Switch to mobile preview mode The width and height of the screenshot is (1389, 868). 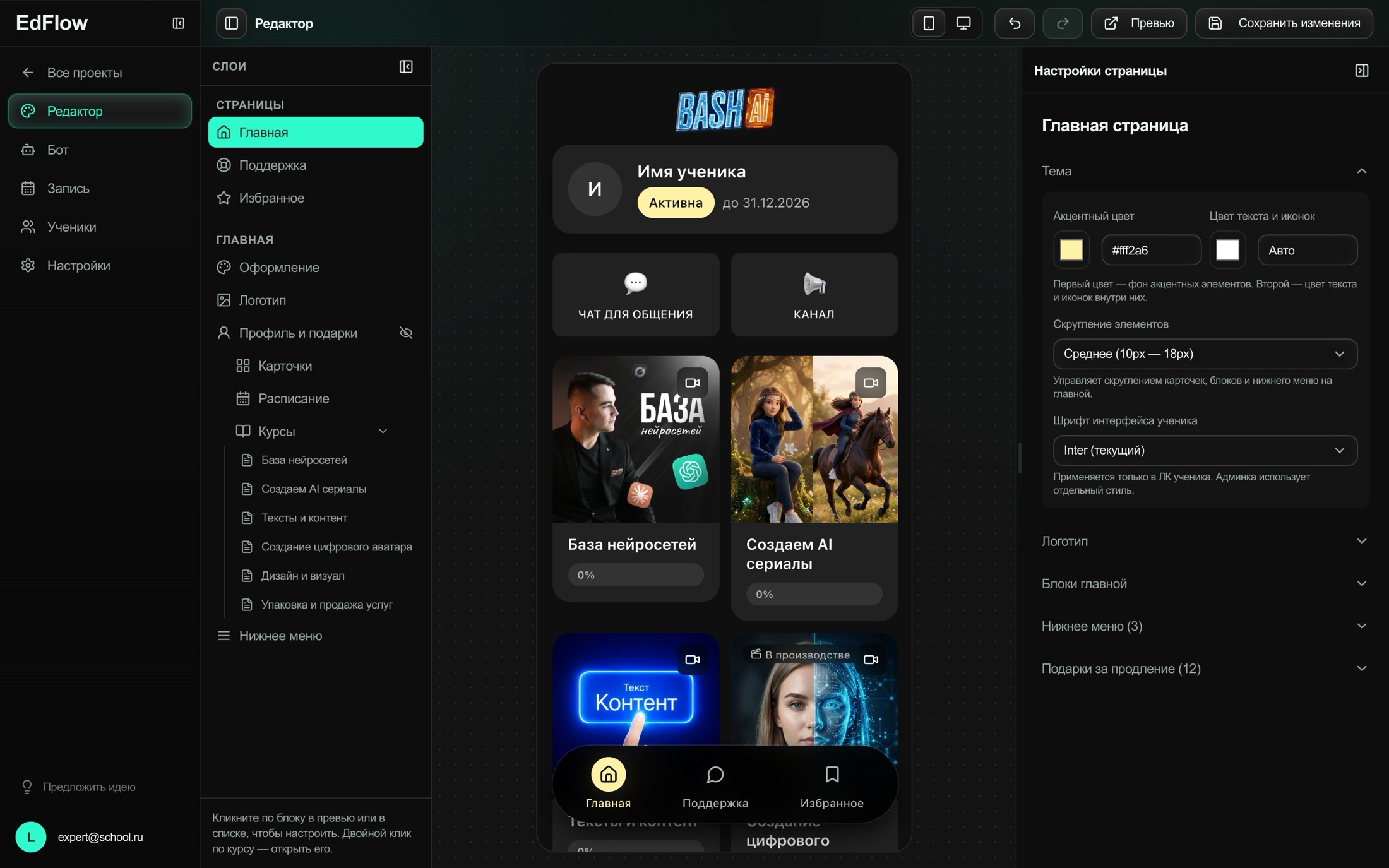[x=929, y=23]
